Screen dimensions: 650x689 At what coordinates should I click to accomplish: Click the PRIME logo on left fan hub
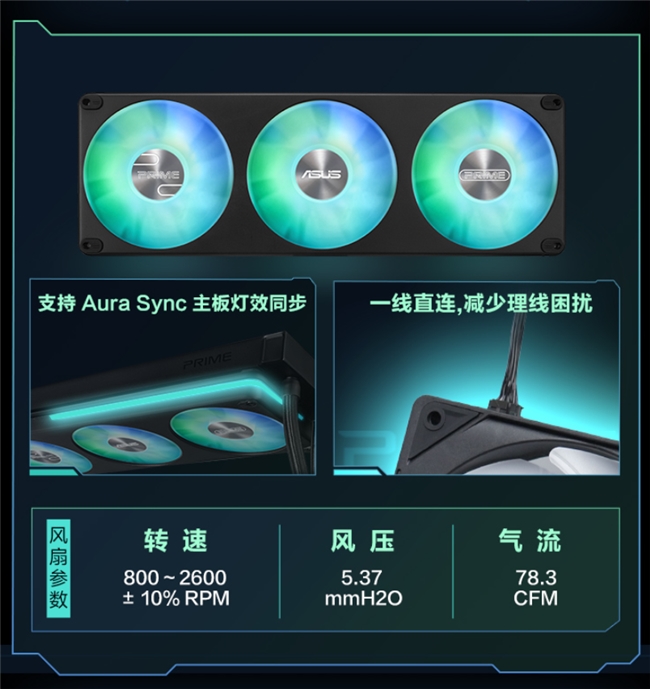click(158, 175)
